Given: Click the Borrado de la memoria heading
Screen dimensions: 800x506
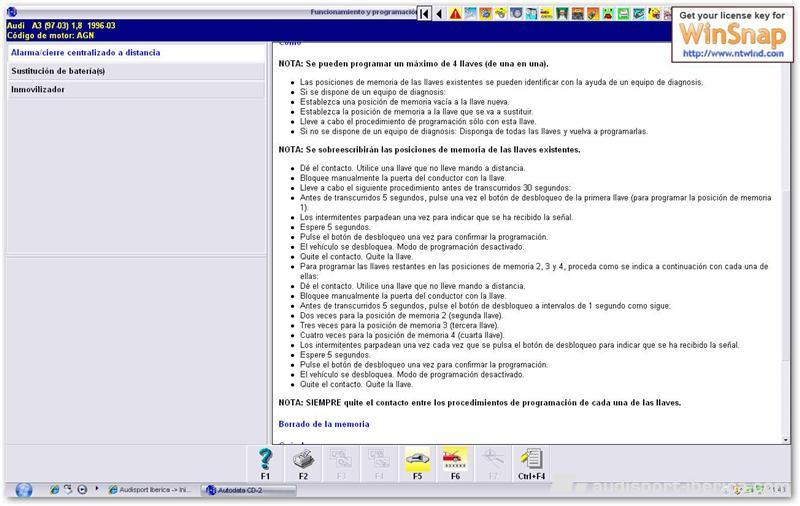Looking at the screenshot, I should point(324,424).
